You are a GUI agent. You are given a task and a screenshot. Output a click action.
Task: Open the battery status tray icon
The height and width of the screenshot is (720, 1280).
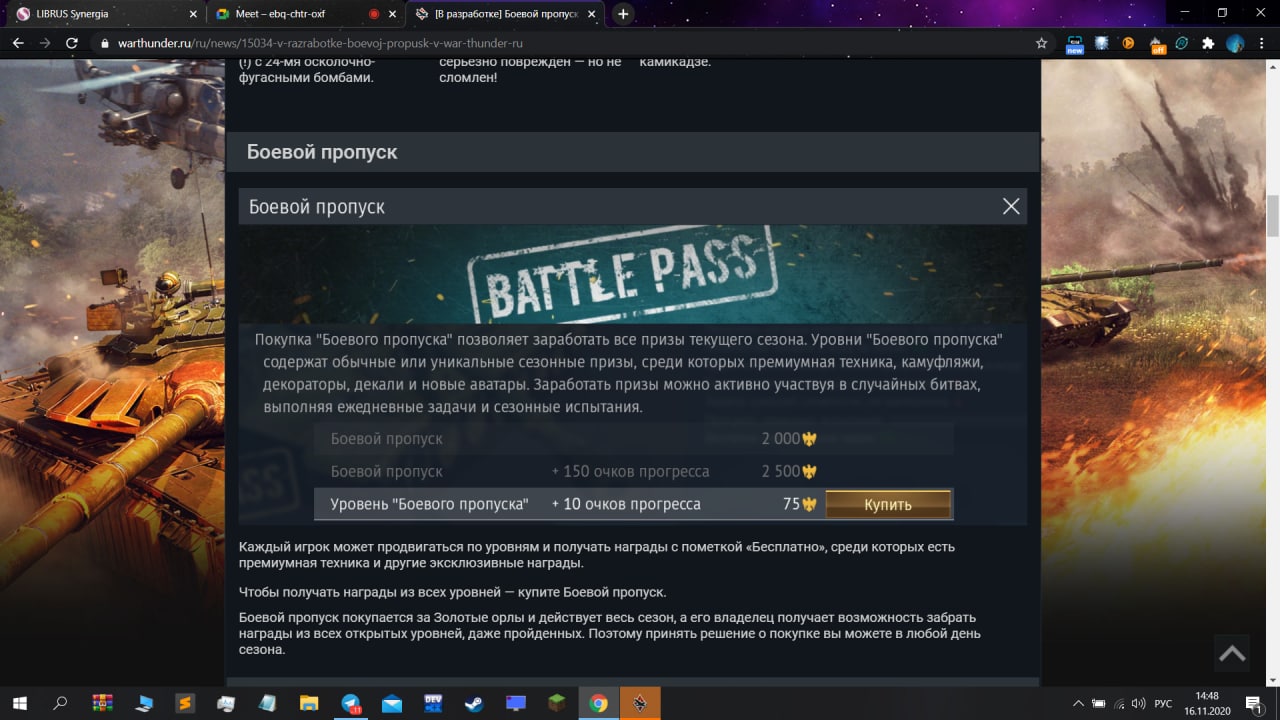coord(1099,703)
